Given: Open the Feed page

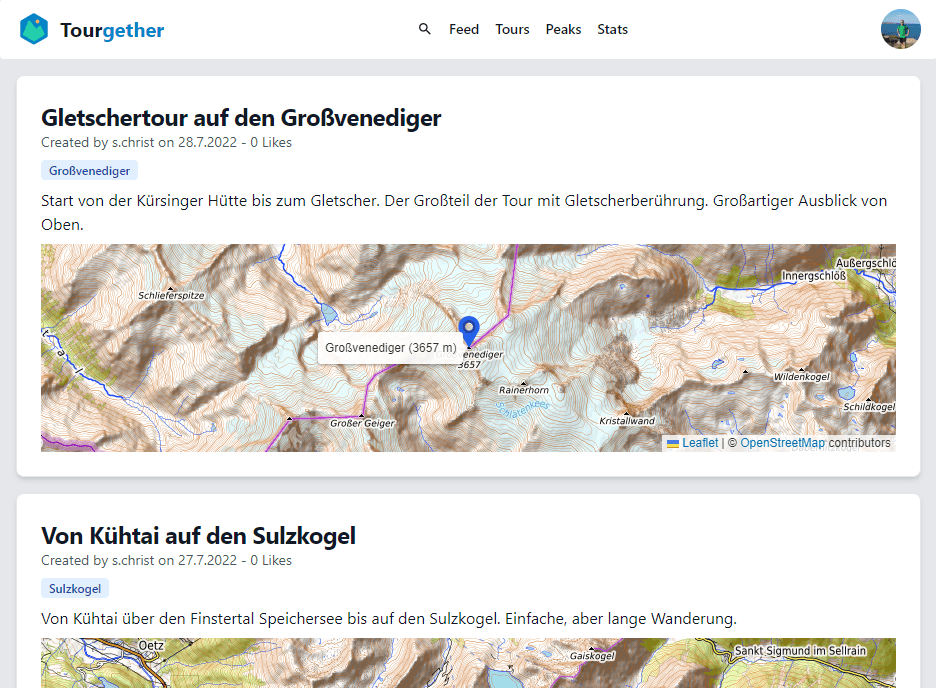Looking at the screenshot, I should 464,29.
